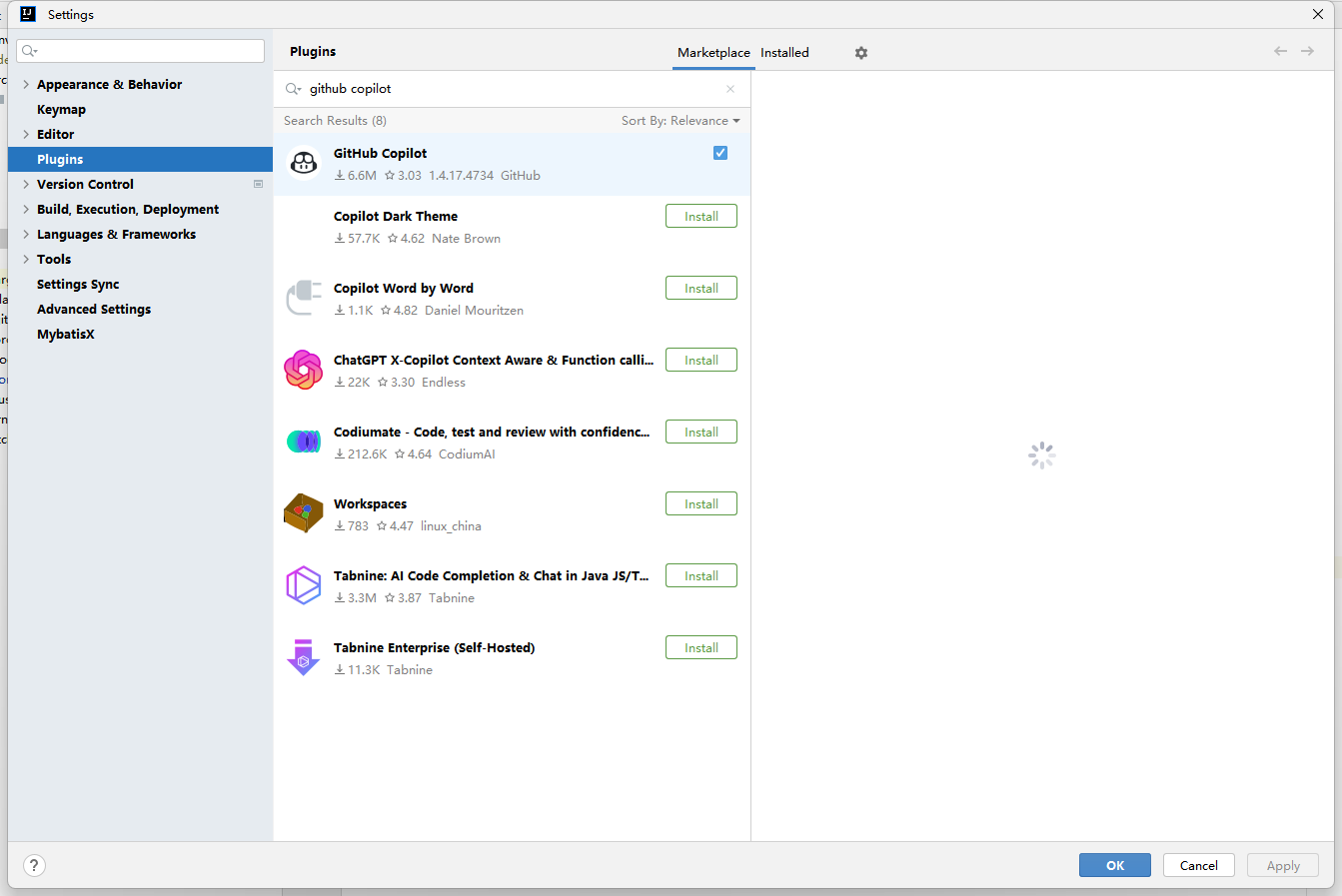Click the settings search magnifier icon
1342x896 pixels.
tap(29, 51)
